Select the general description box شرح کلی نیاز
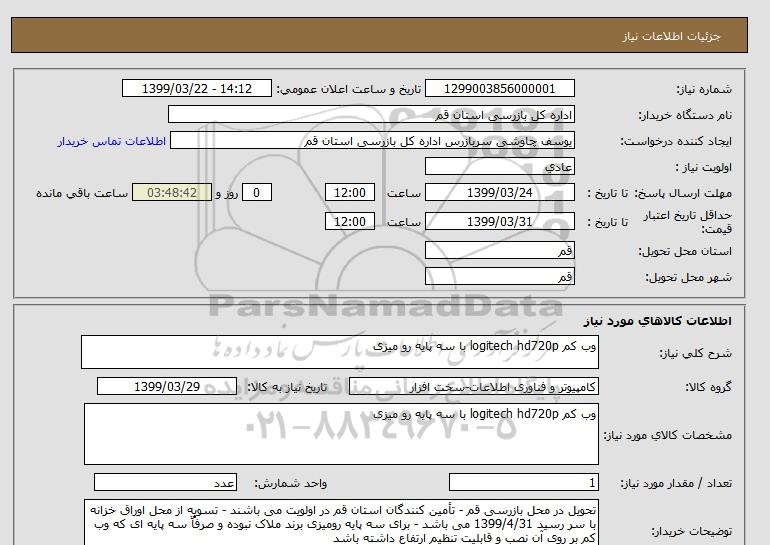 [x=340, y=352]
